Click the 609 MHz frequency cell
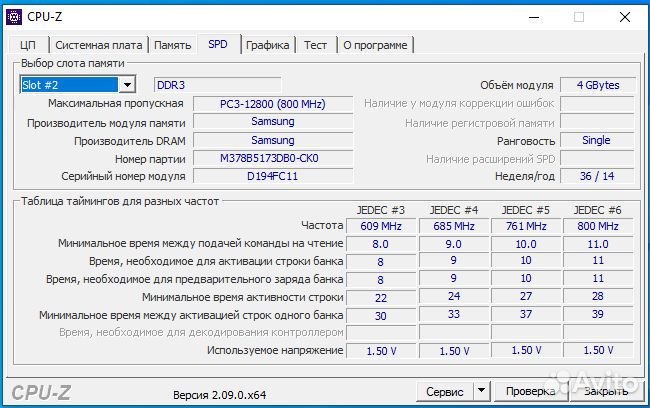This screenshot has height=408, width=650. (x=381, y=226)
